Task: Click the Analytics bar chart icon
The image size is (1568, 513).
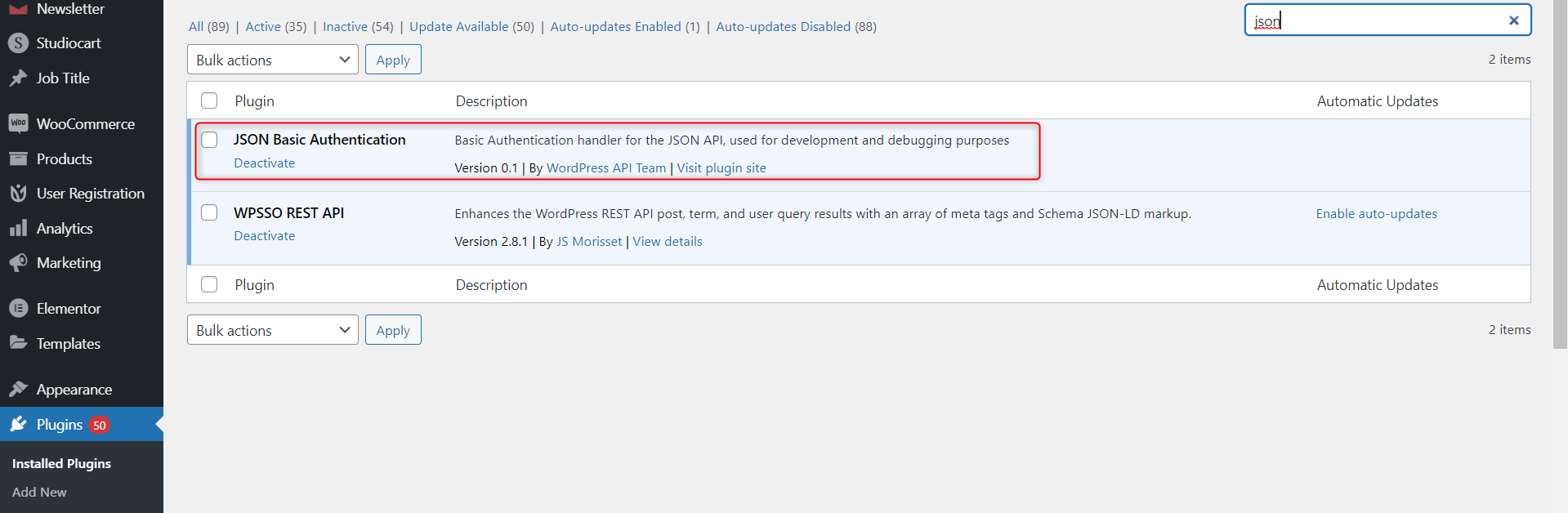Action: pyautogui.click(x=18, y=228)
